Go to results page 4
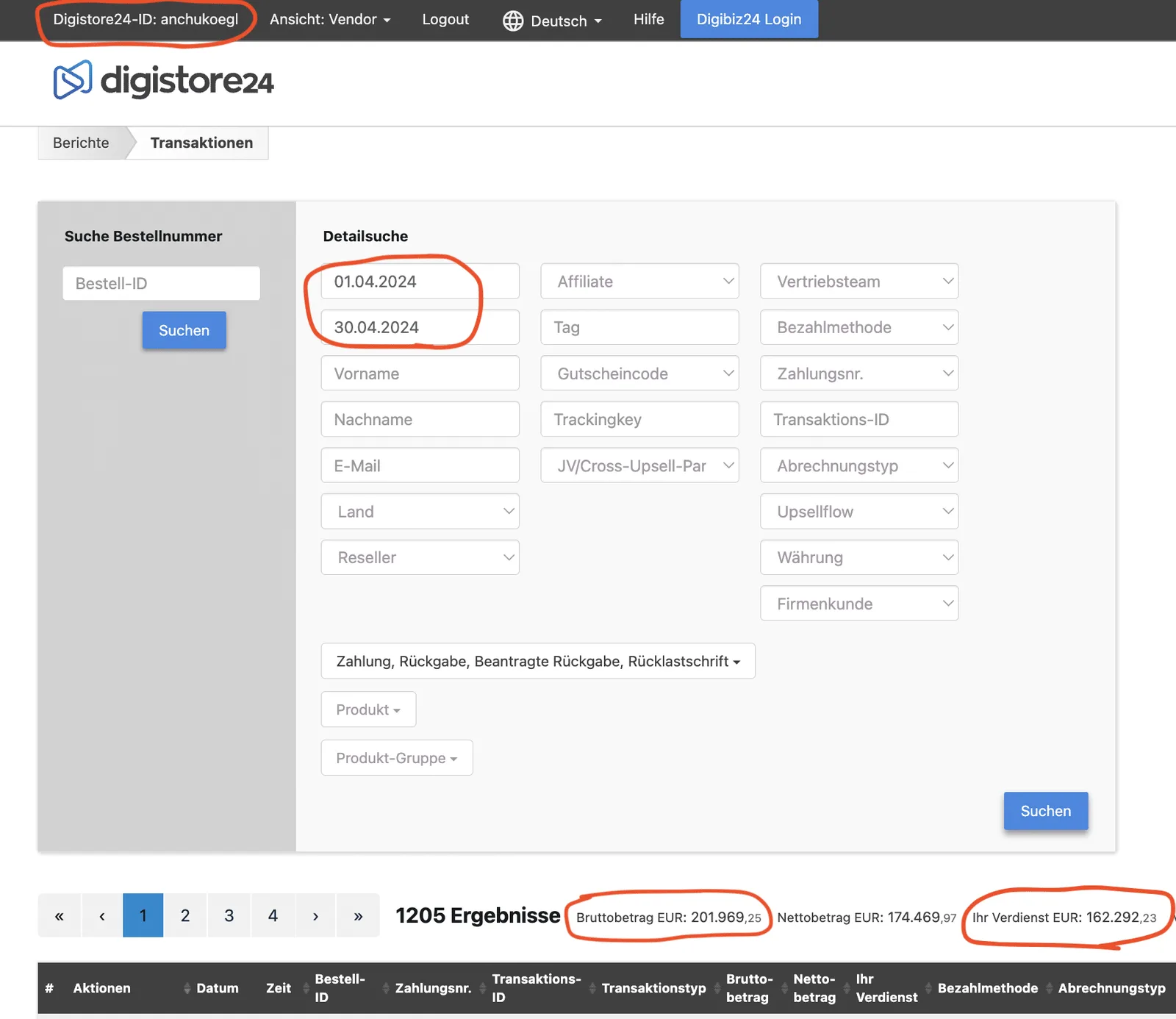Image resolution: width=1176 pixels, height=1019 pixels. pos(273,915)
